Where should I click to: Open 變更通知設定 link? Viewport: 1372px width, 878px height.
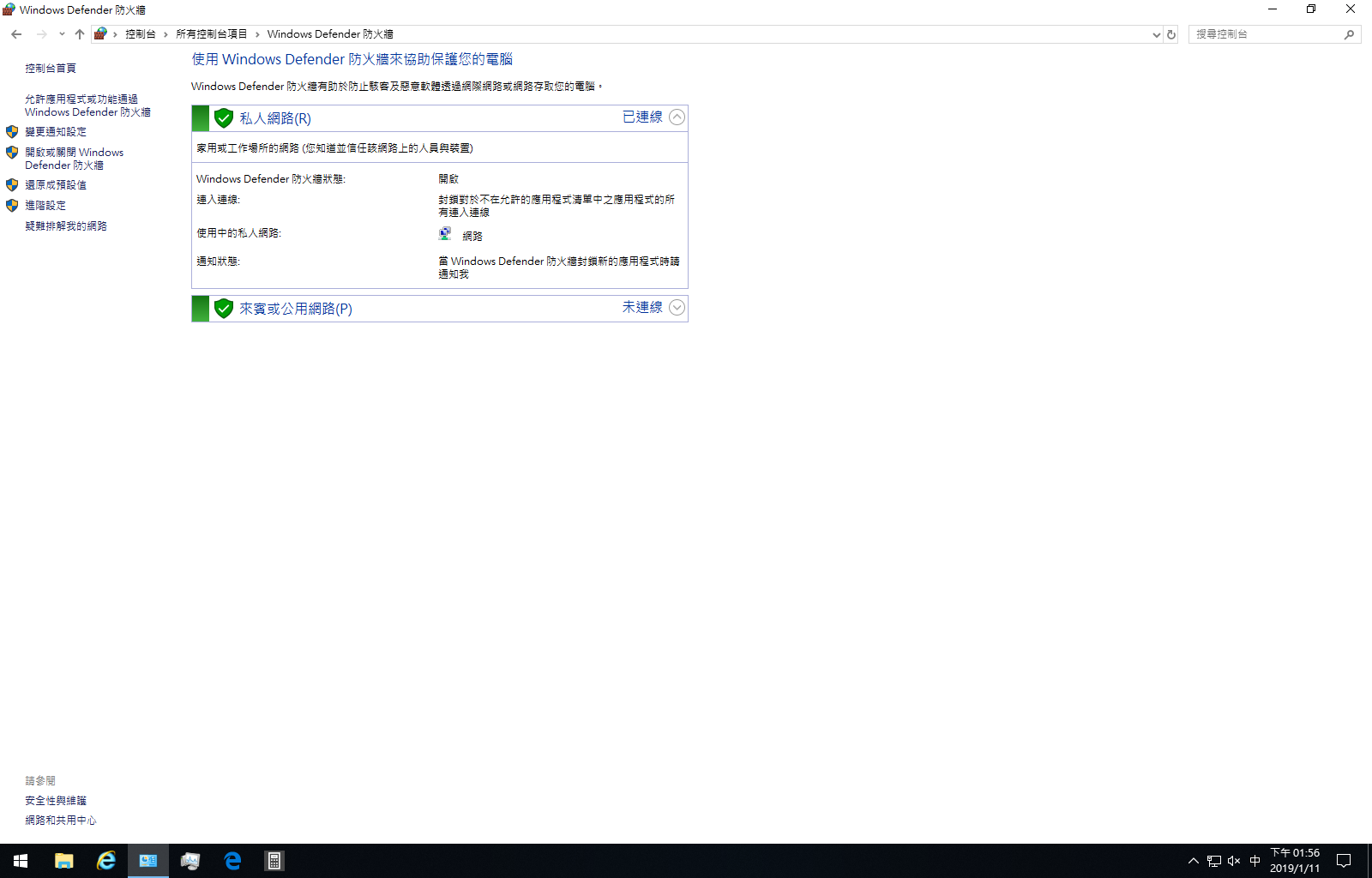point(56,132)
